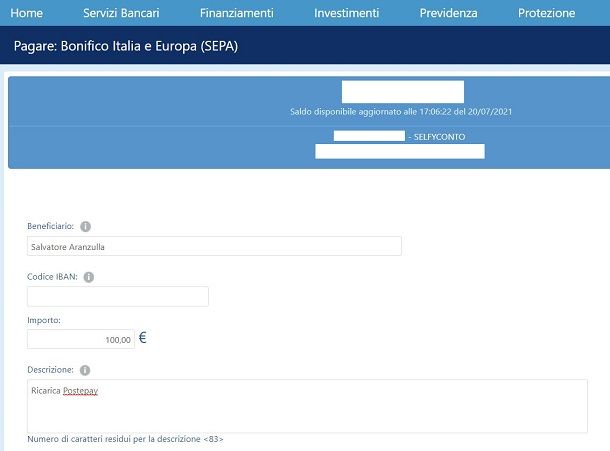Open the Investimenti menu

346,13
